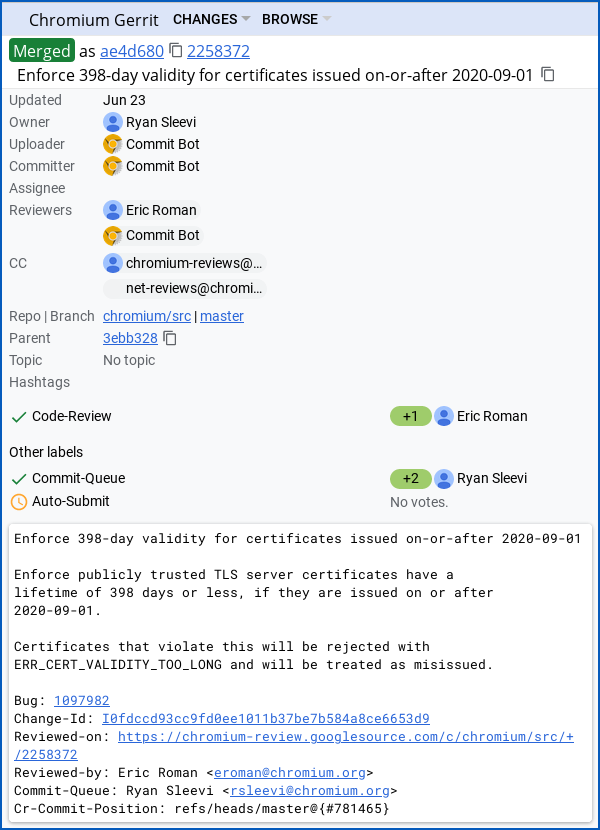Open the BROWSE dropdown menu
The image size is (600, 830).
pyautogui.click(x=296, y=19)
